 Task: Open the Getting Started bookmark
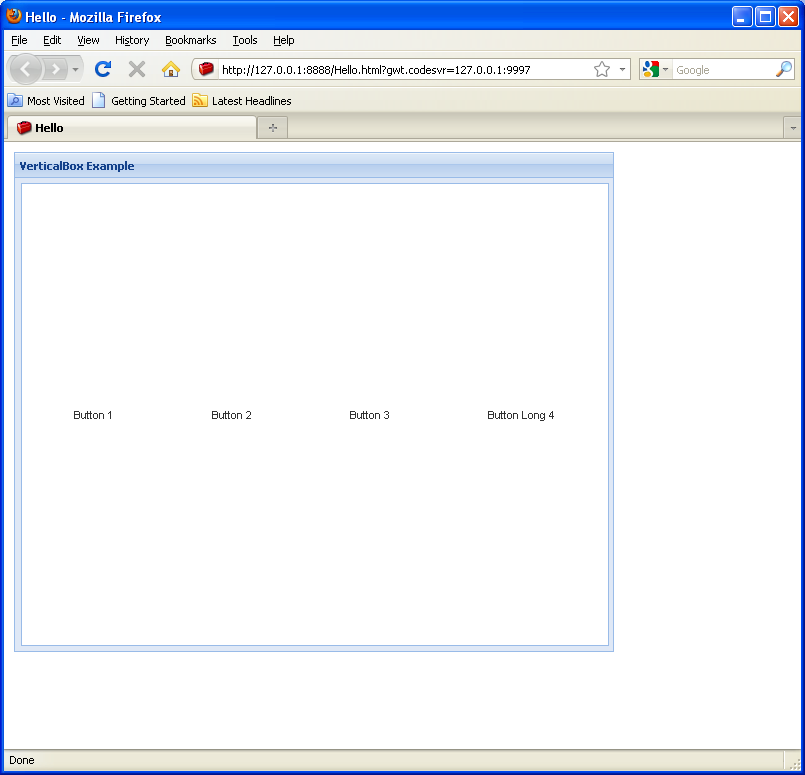[139, 101]
